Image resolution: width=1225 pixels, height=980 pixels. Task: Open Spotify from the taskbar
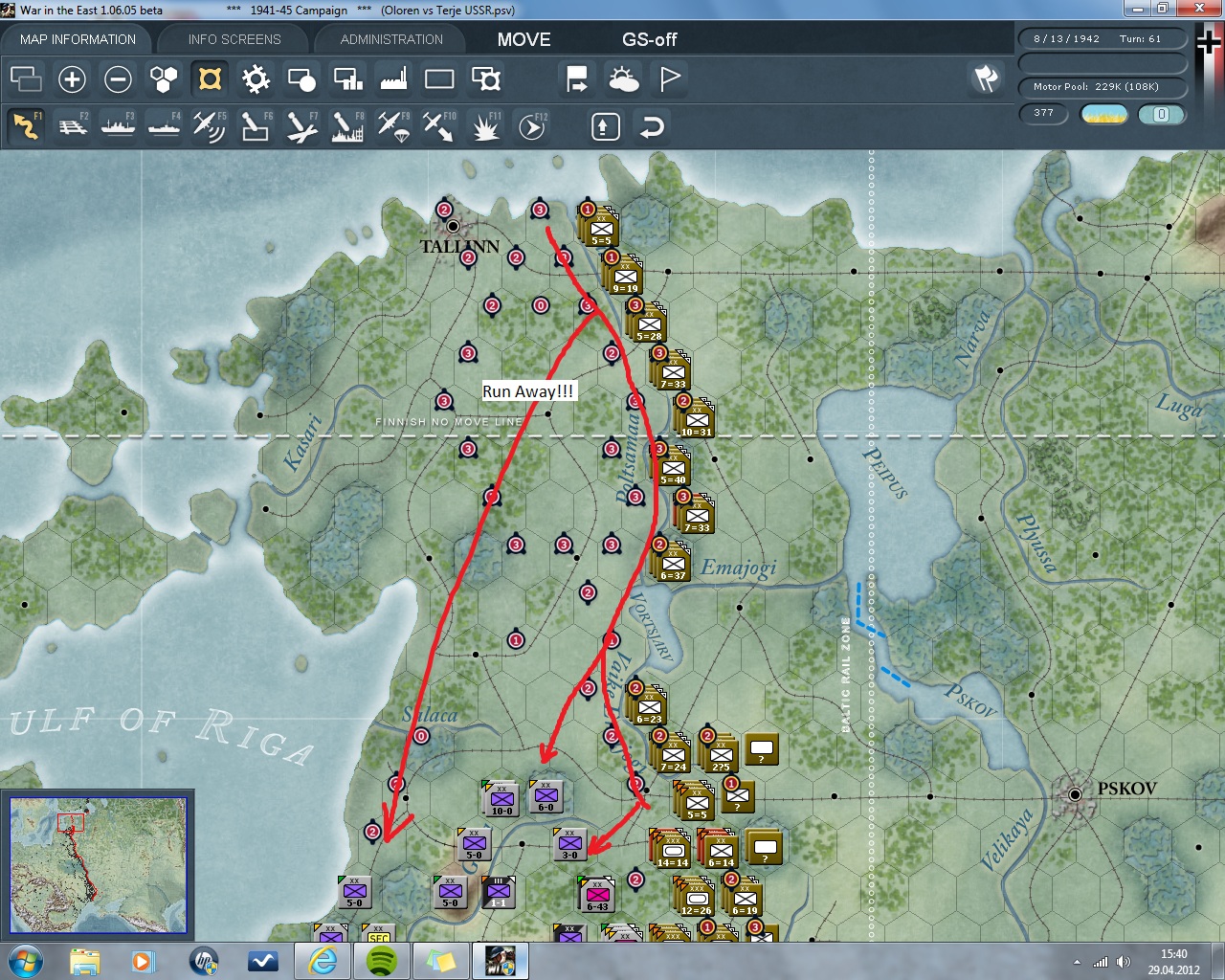(x=382, y=961)
